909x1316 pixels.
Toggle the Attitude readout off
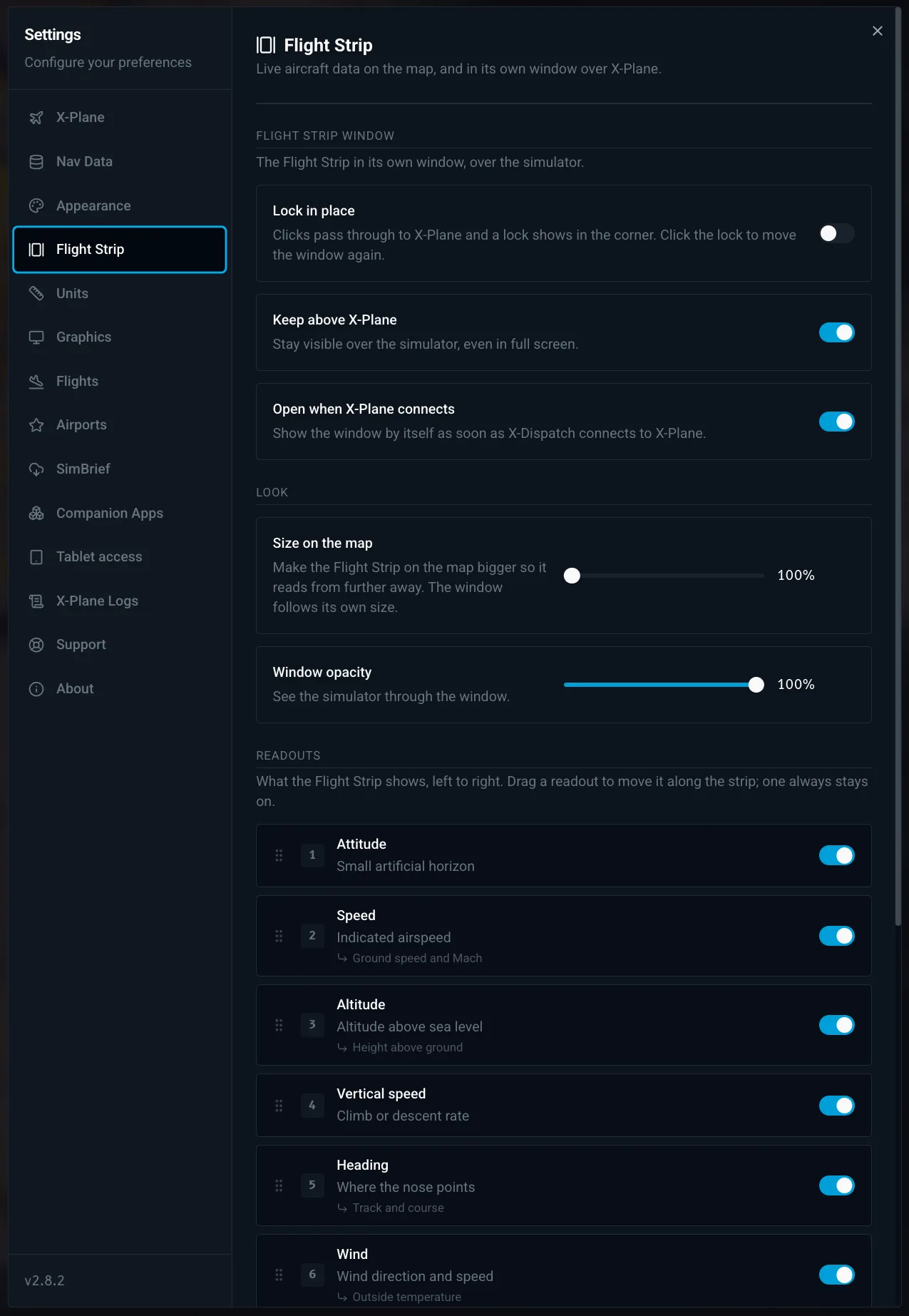pyautogui.click(x=837, y=855)
